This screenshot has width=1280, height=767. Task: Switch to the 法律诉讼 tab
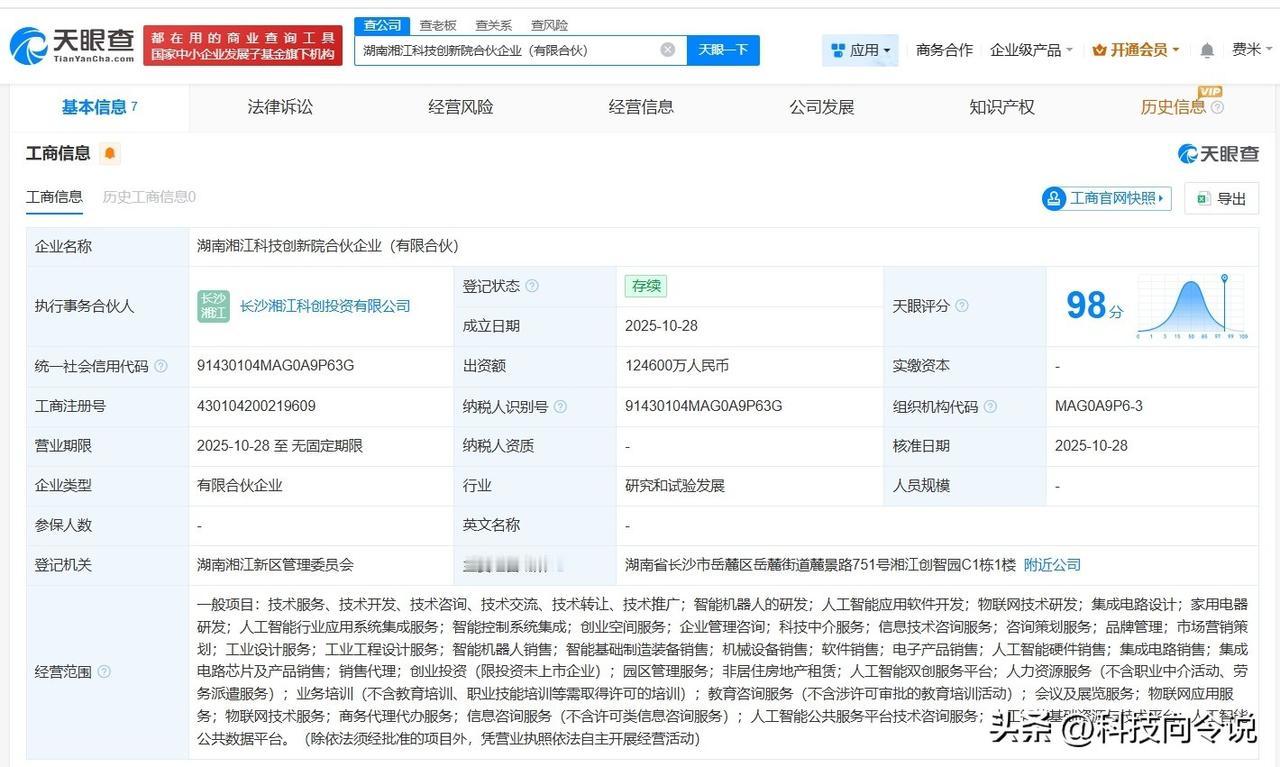point(279,107)
